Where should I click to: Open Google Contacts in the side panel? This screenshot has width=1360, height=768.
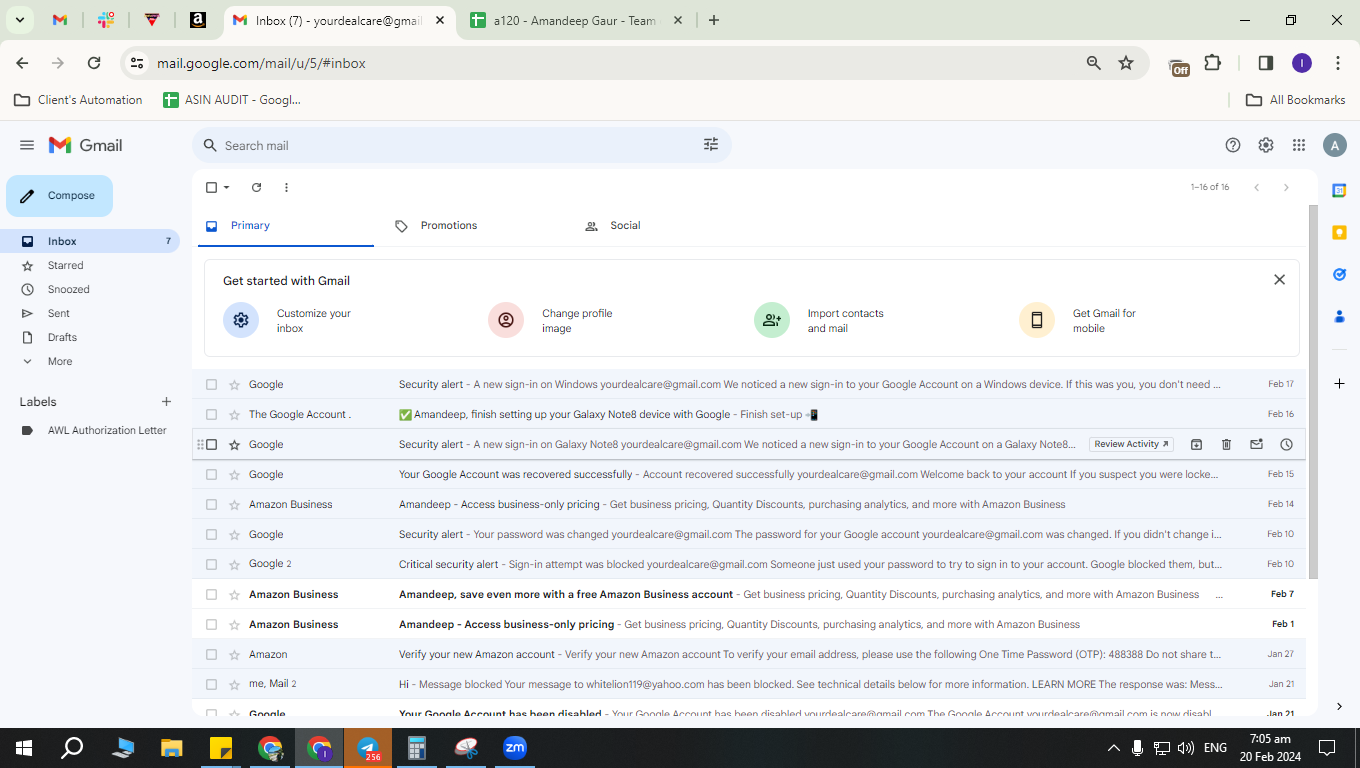pyautogui.click(x=1339, y=316)
